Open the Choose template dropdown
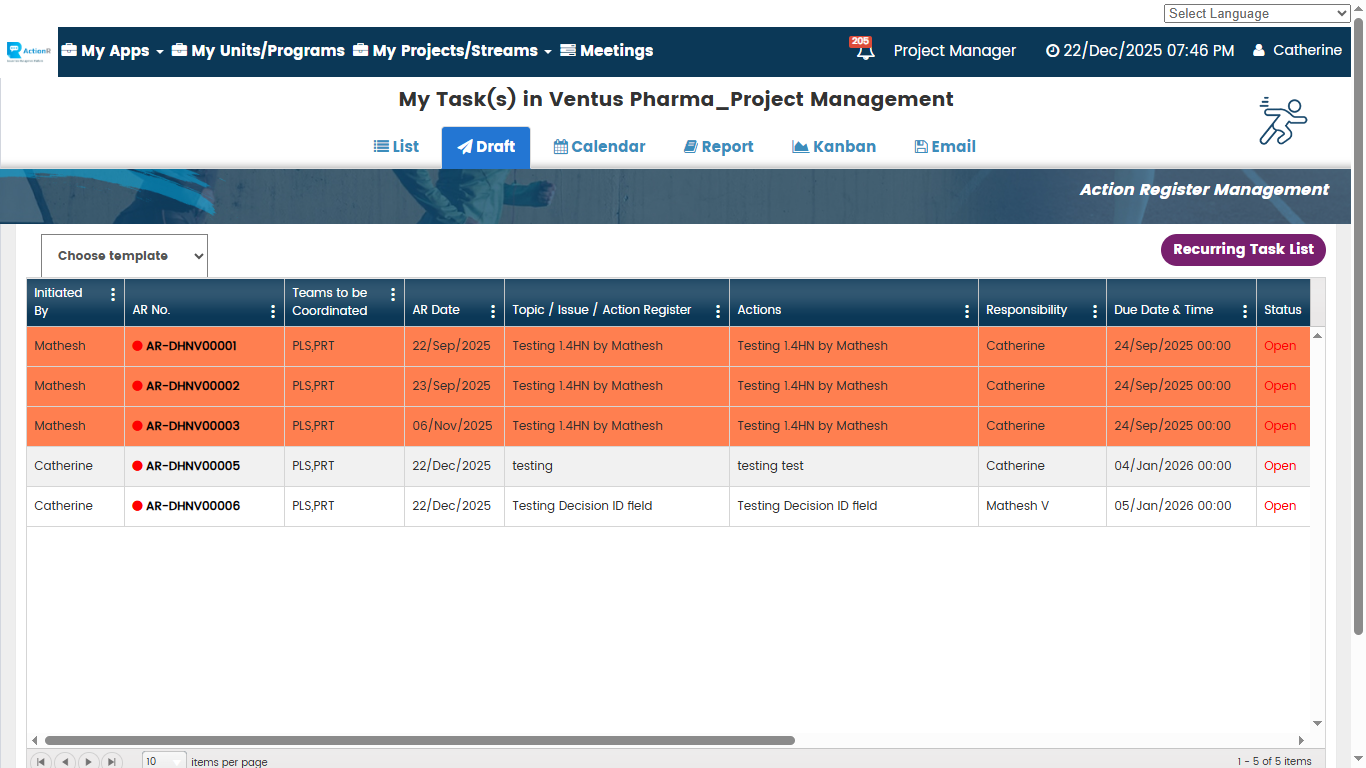1366x768 pixels. 124,256
